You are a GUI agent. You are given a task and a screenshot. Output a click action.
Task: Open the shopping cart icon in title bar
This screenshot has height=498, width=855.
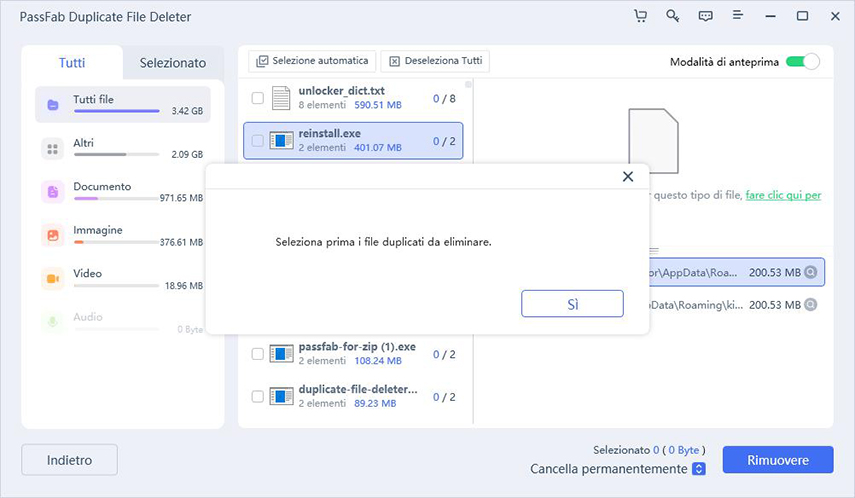[640, 16]
